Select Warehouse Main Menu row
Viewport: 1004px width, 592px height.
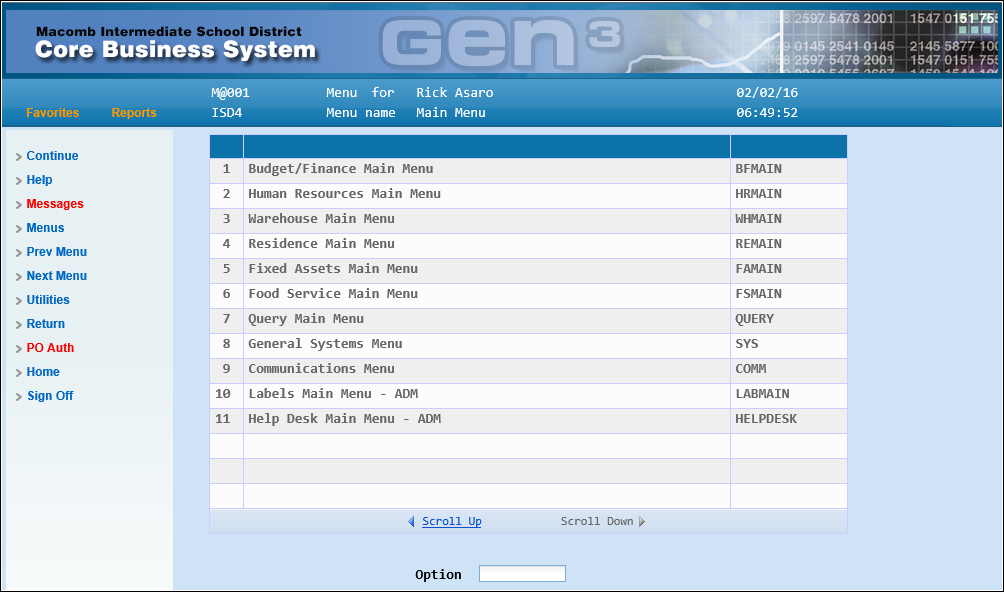(x=528, y=220)
